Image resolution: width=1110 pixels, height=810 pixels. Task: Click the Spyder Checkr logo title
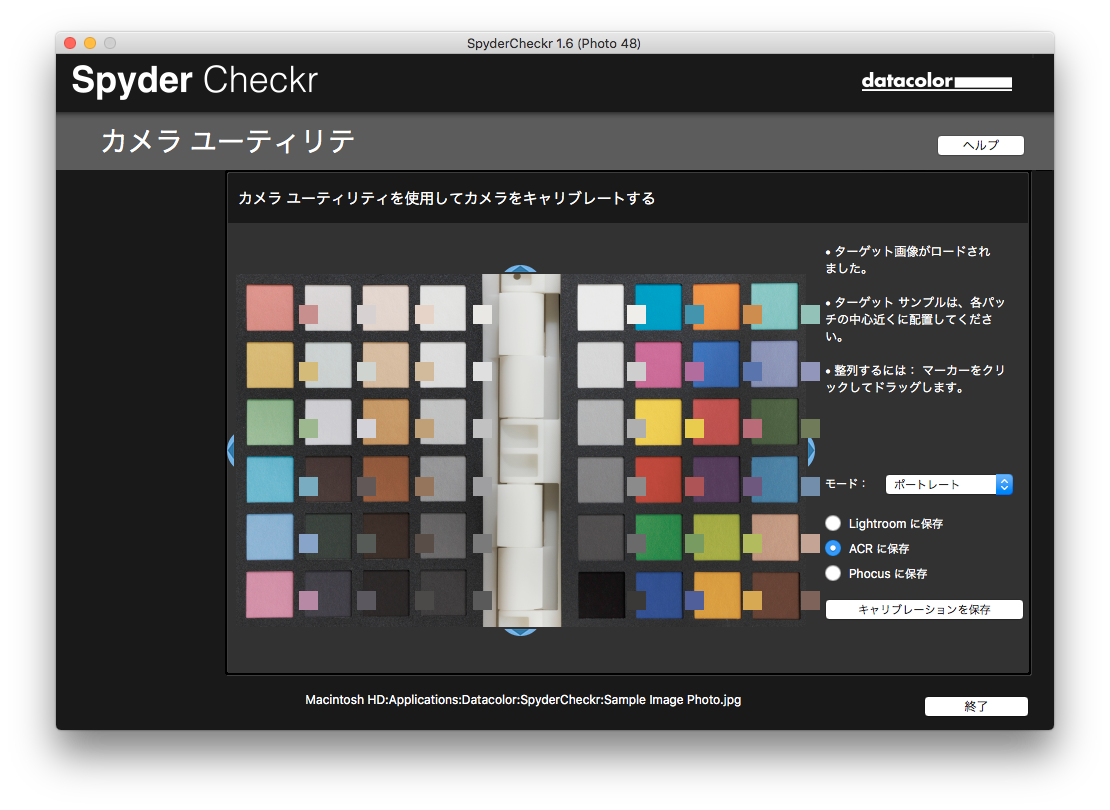coord(194,81)
